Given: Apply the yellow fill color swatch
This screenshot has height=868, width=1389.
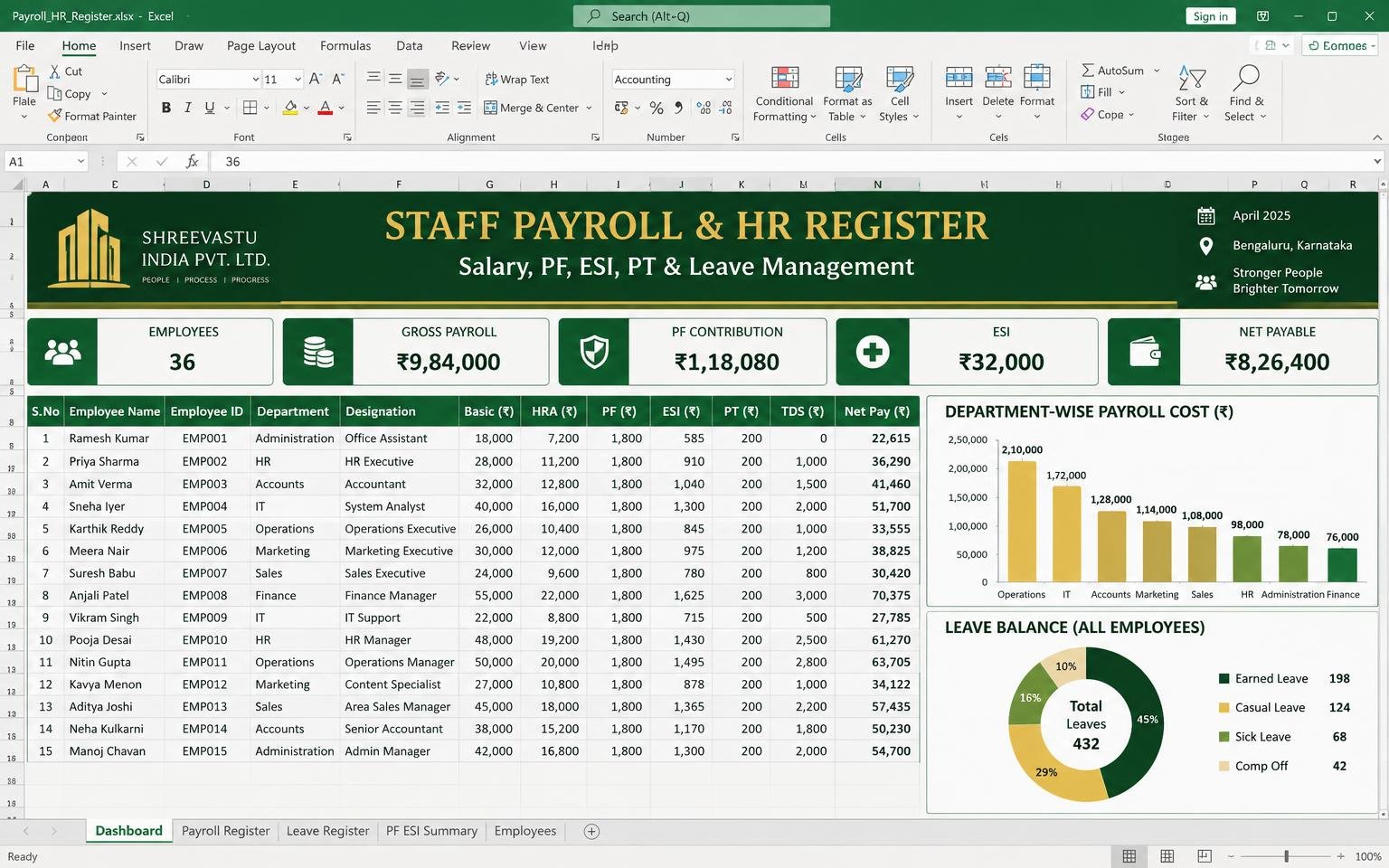Looking at the screenshot, I should tap(290, 108).
